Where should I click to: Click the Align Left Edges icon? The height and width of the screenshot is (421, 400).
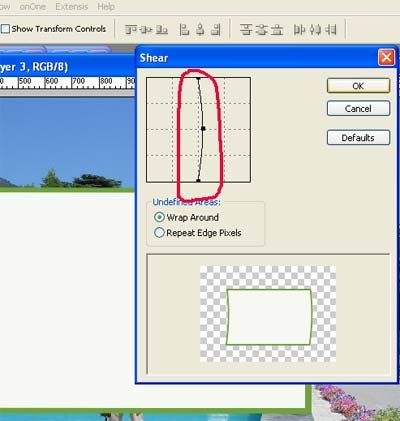tap(184, 30)
